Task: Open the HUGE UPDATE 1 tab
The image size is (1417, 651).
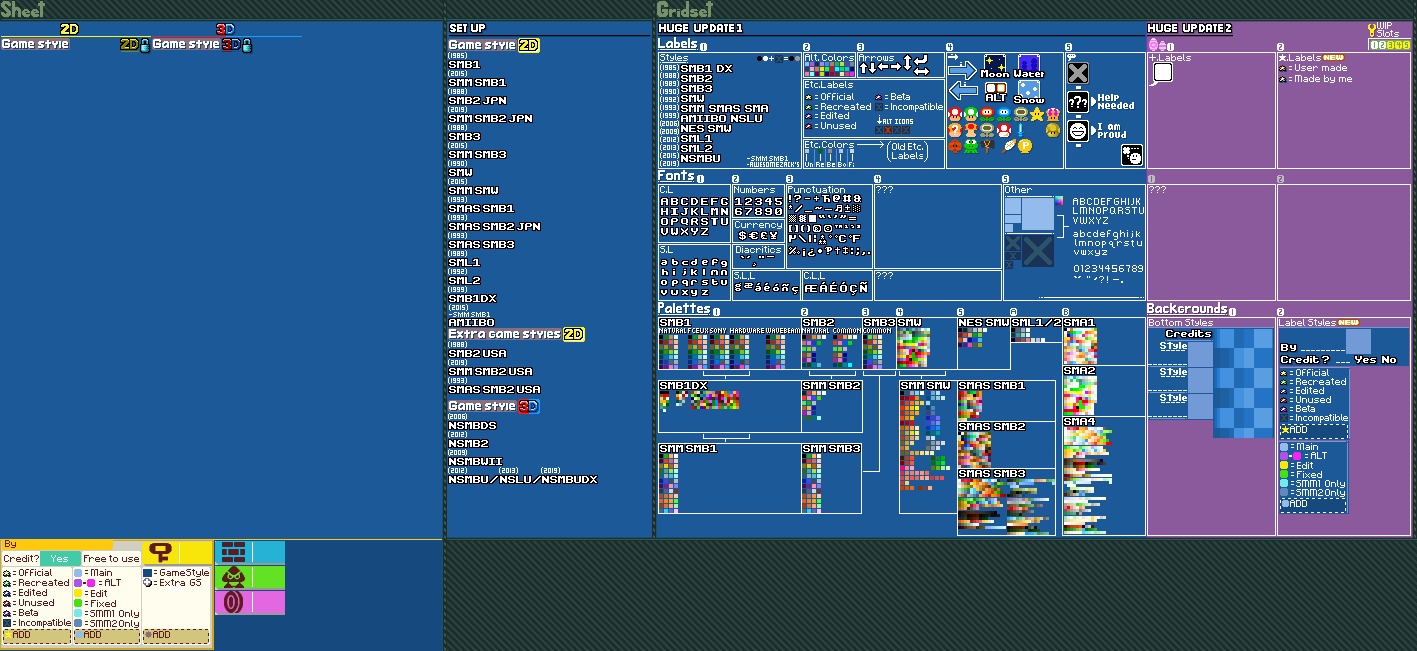Action: point(700,28)
